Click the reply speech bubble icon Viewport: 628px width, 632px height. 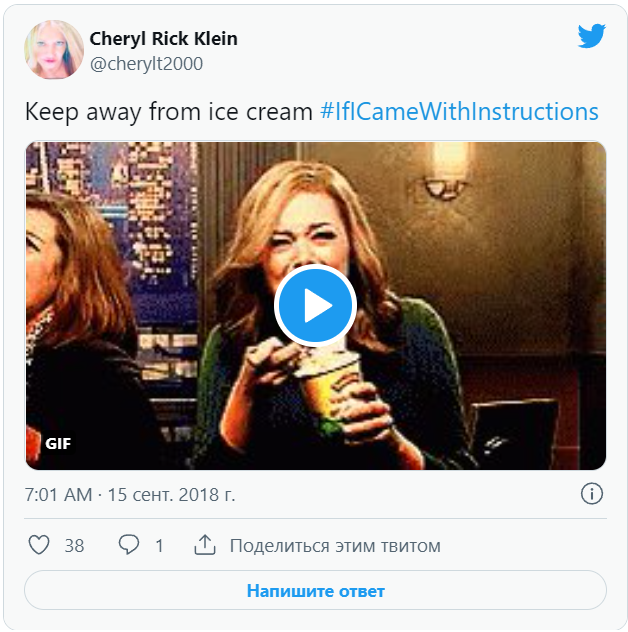pyautogui.click(x=129, y=545)
